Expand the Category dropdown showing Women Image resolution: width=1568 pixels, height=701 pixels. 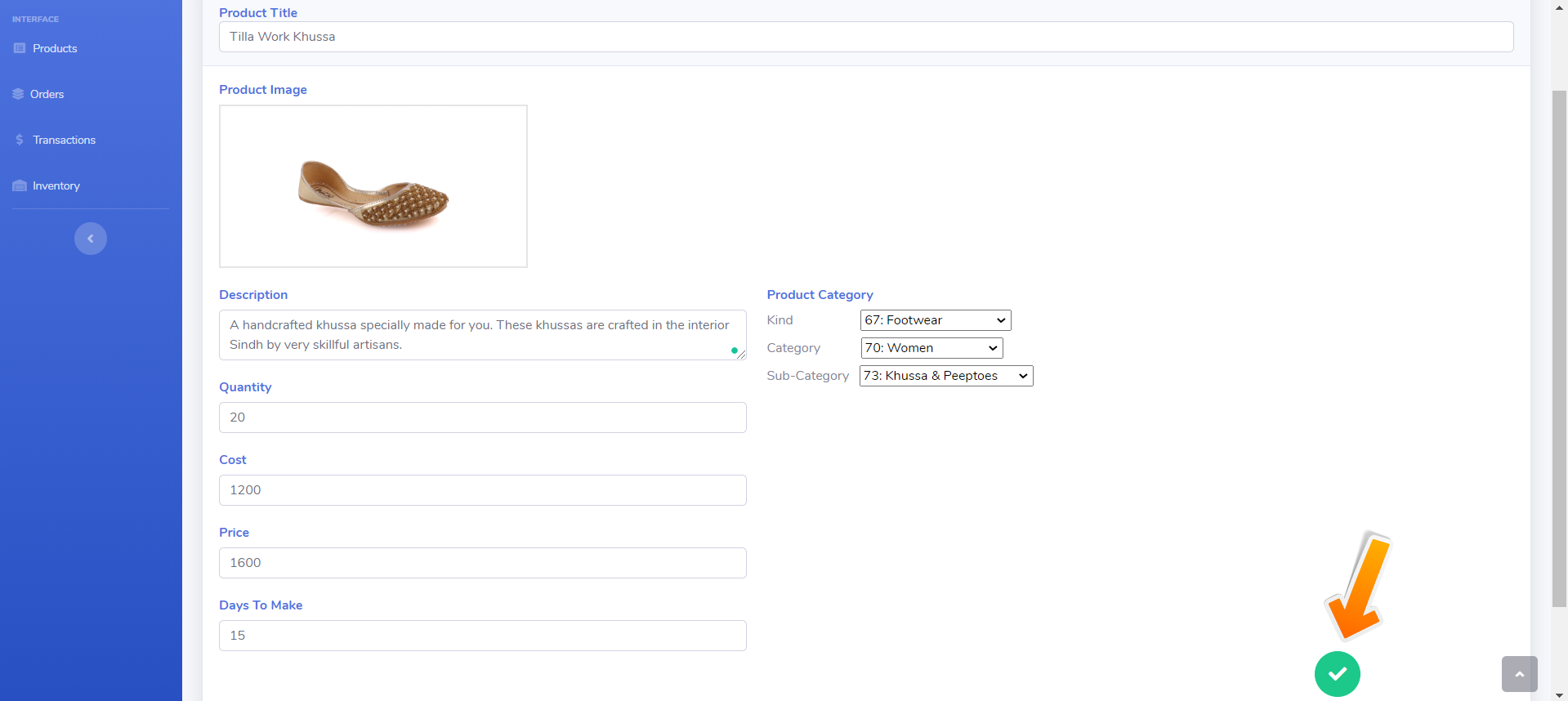(931, 348)
